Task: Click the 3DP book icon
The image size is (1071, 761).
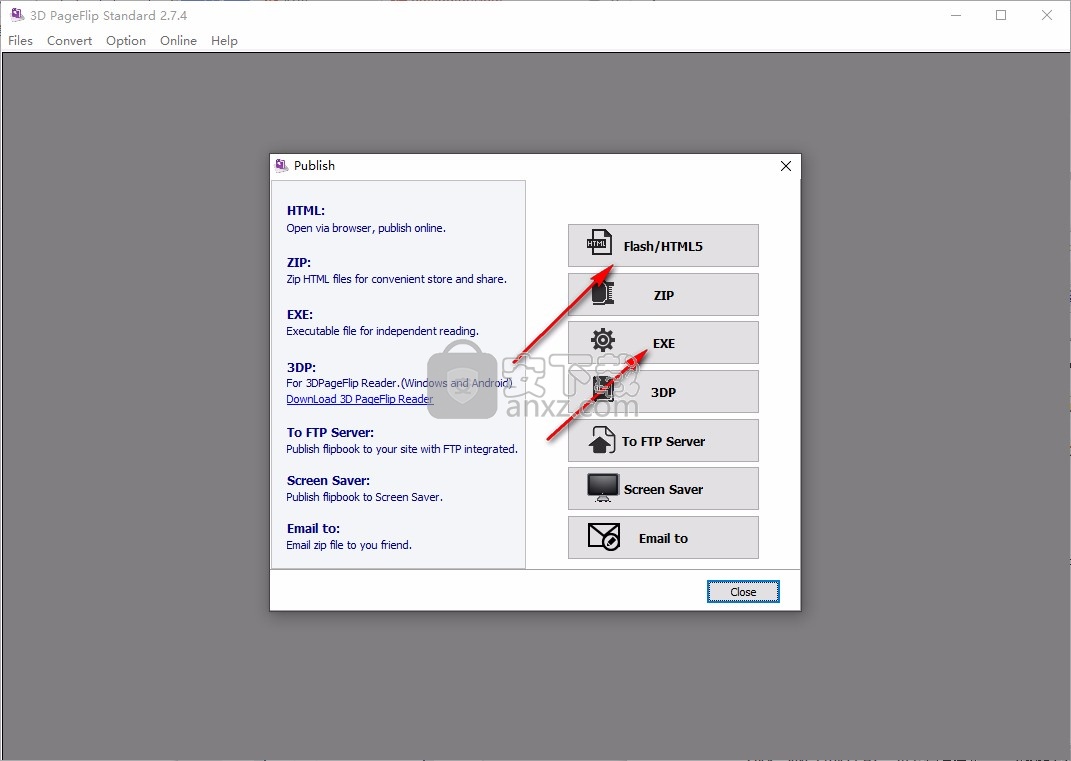Action: (603, 389)
